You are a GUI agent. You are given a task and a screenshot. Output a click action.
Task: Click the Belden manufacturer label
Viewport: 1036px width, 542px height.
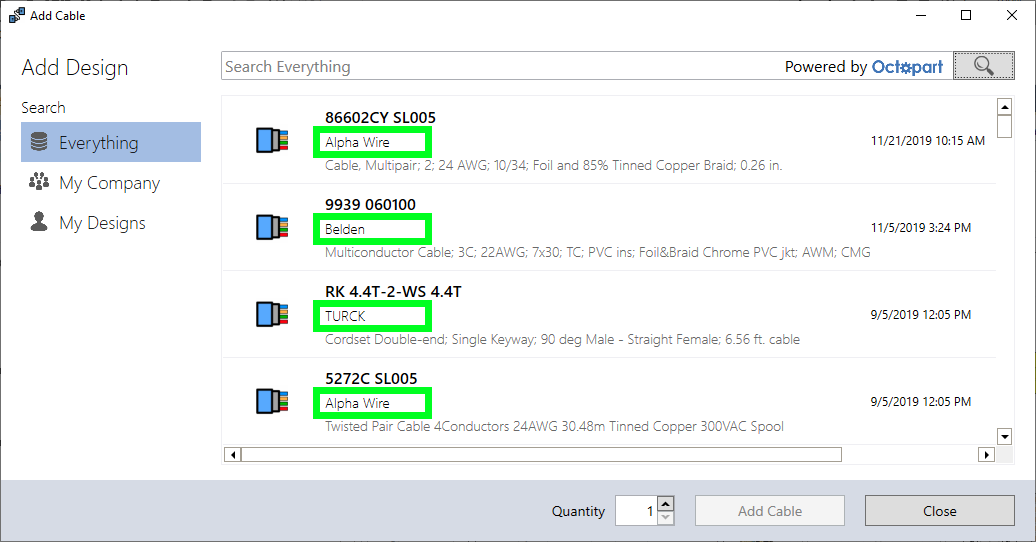tap(345, 229)
